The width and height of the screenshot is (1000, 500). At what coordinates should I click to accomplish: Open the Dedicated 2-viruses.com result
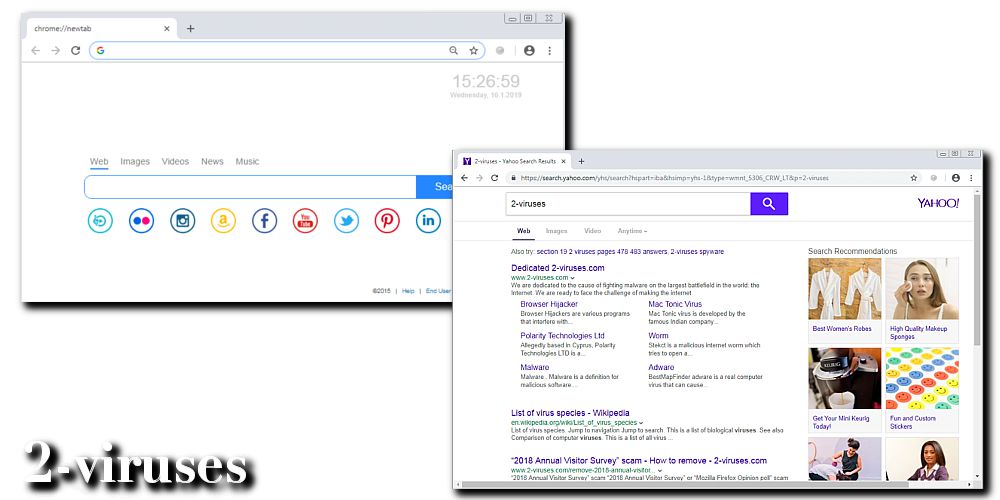557,268
